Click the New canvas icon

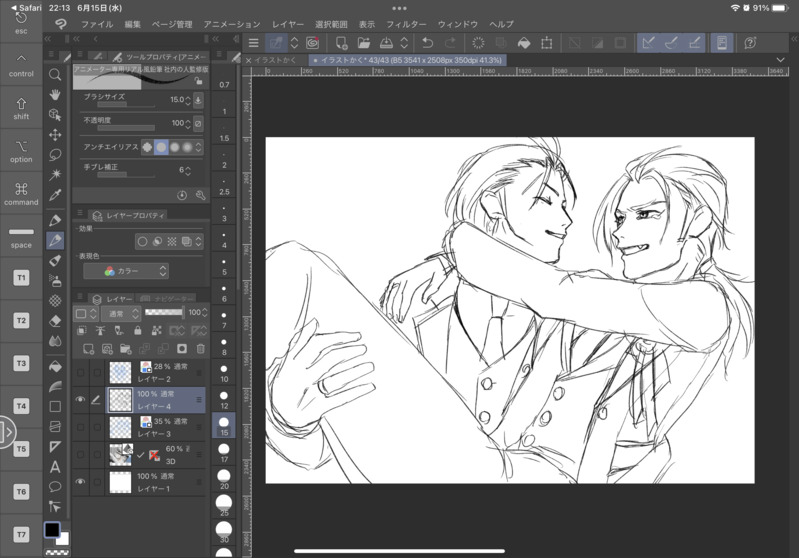[341, 43]
